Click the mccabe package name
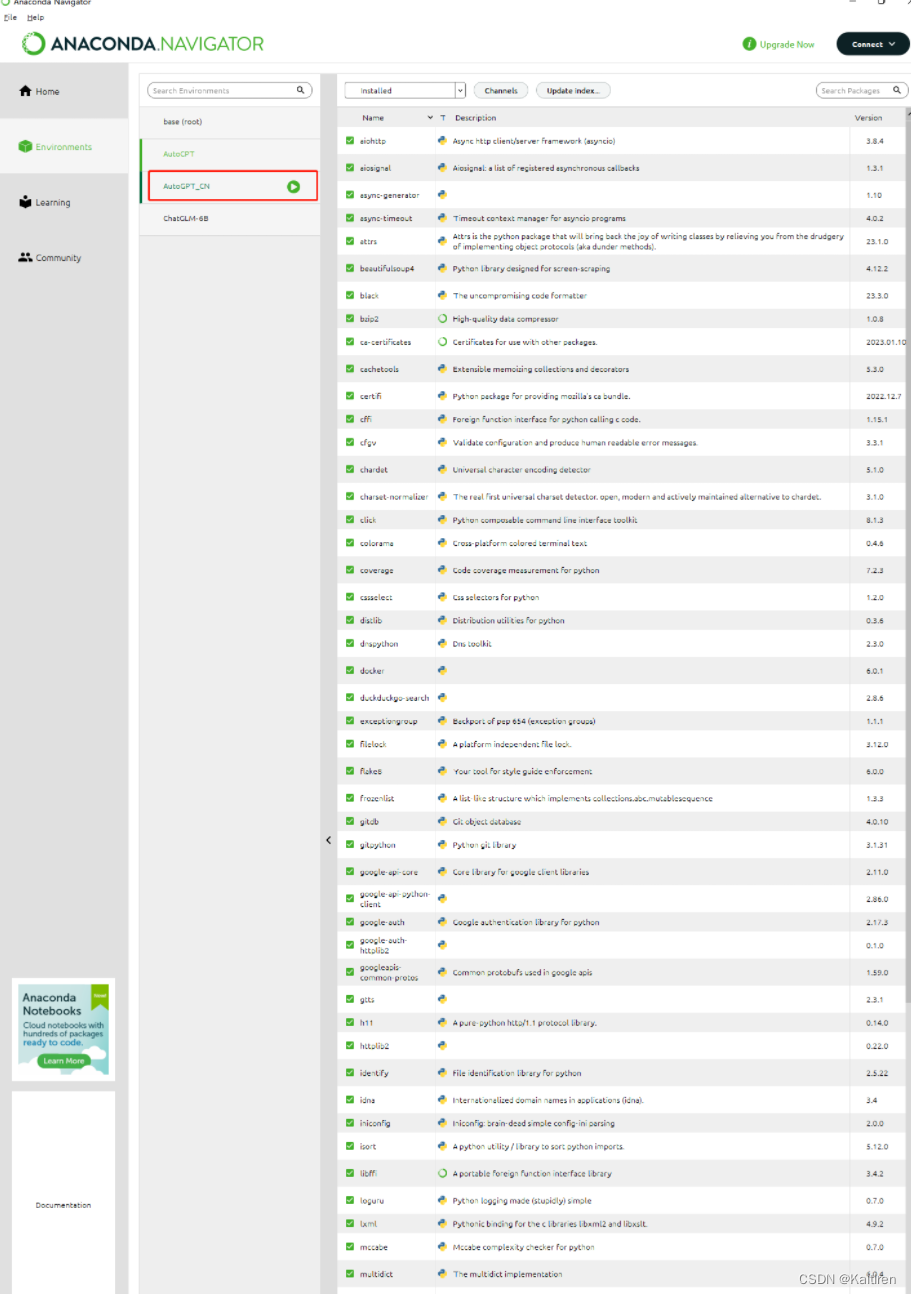Viewport: 911px width, 1294px height. point(372,1247)
